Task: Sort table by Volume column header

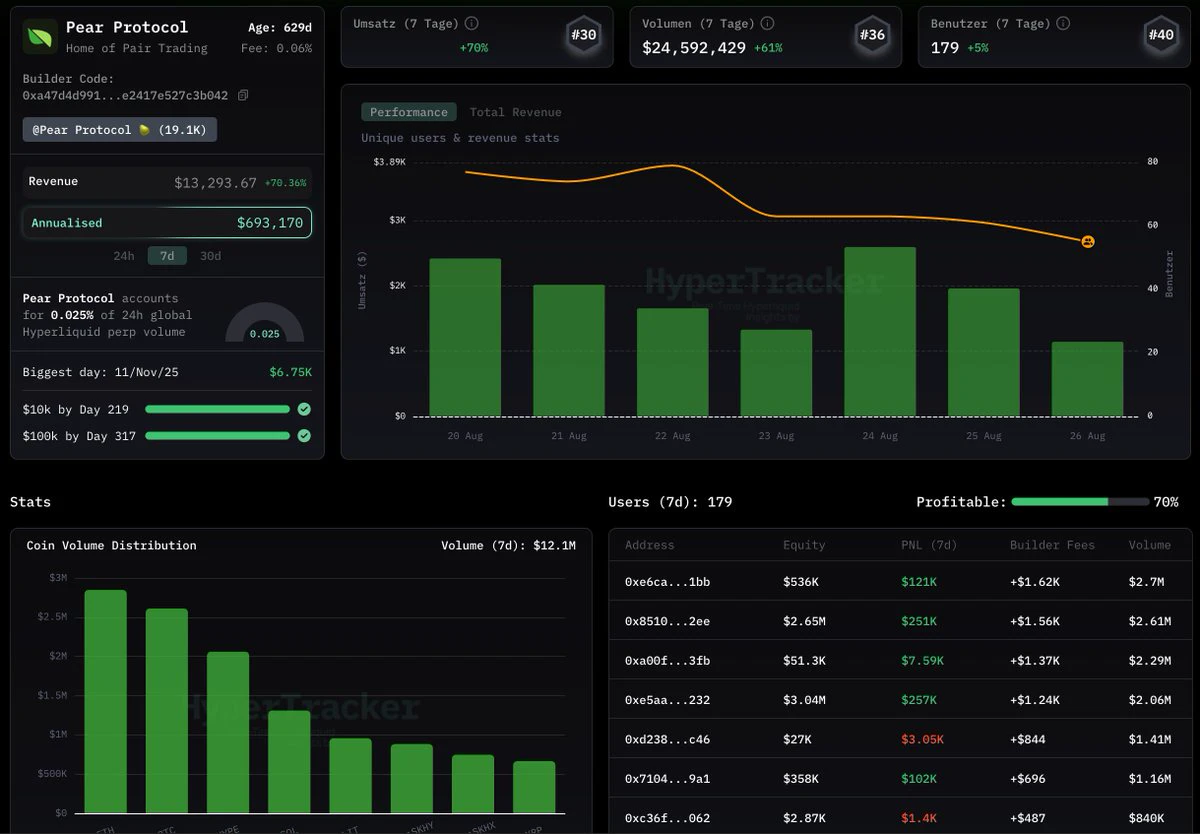Action: pos(1149,545)
